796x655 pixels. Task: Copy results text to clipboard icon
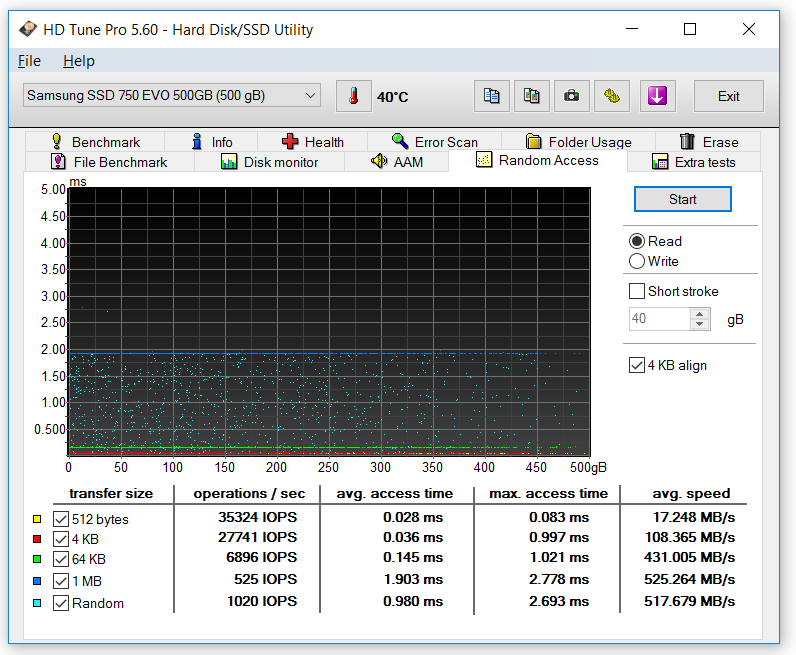pyautogui.click(x=491, y=96)
